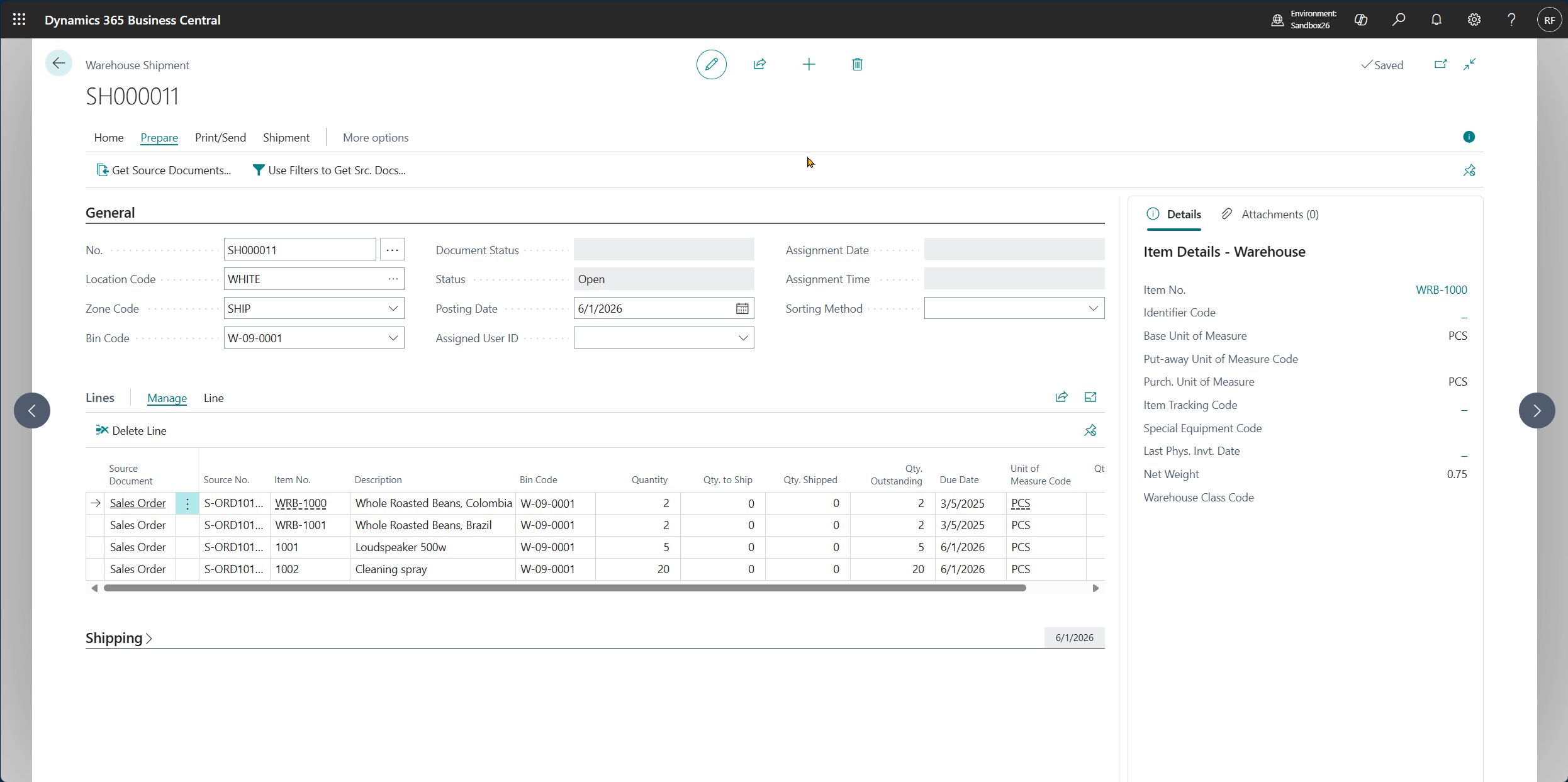Open the app launcher waffle icon
This screenshot has height=782, width=1568.
(19, 20)
